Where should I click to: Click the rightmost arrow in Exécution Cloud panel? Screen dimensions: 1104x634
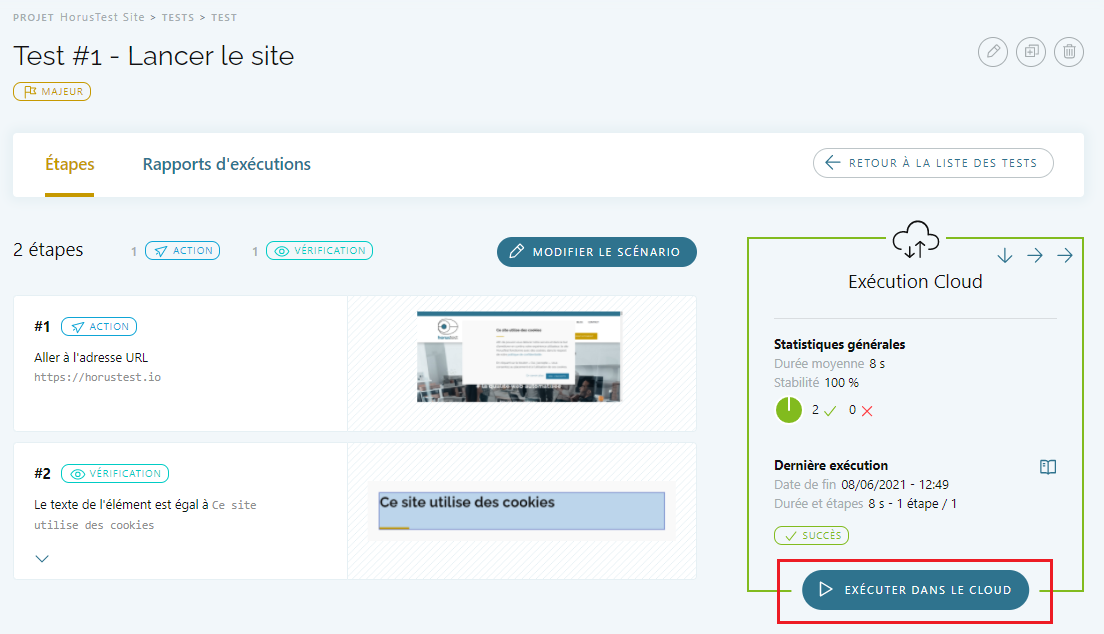1065,256
